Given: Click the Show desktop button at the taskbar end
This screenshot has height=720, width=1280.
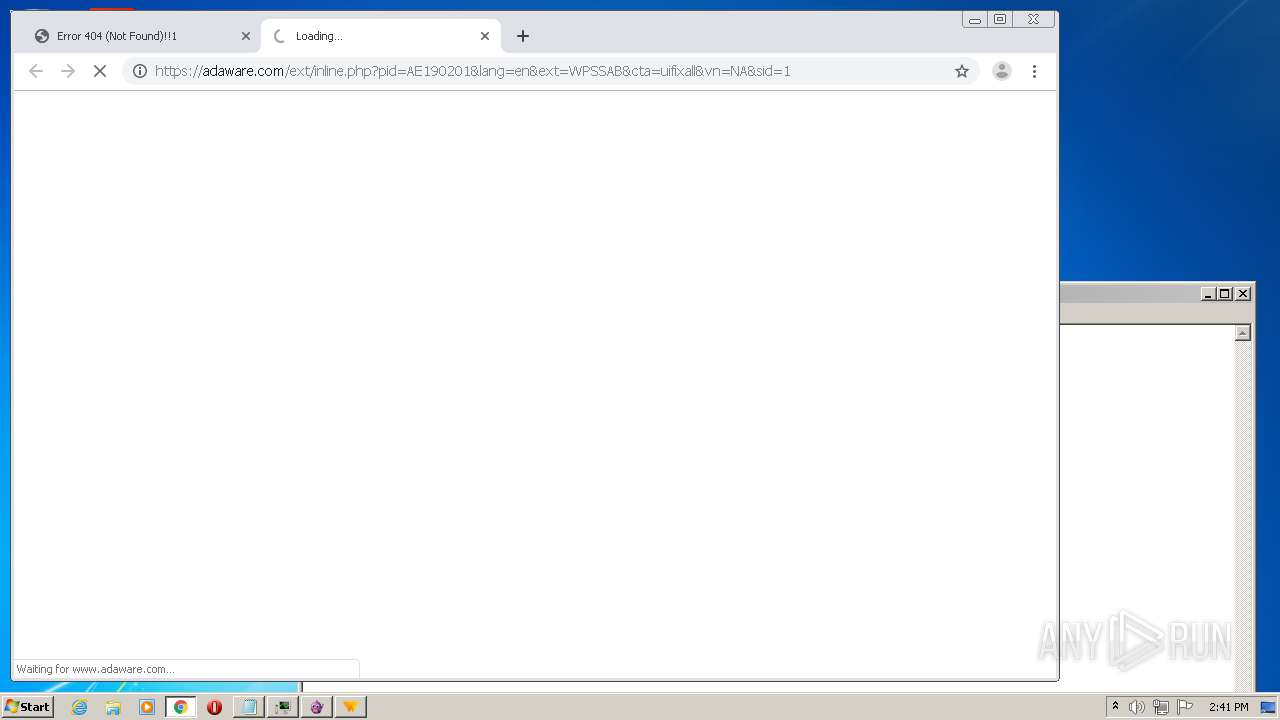Looking at the screenshot, I should point(1269,707).
